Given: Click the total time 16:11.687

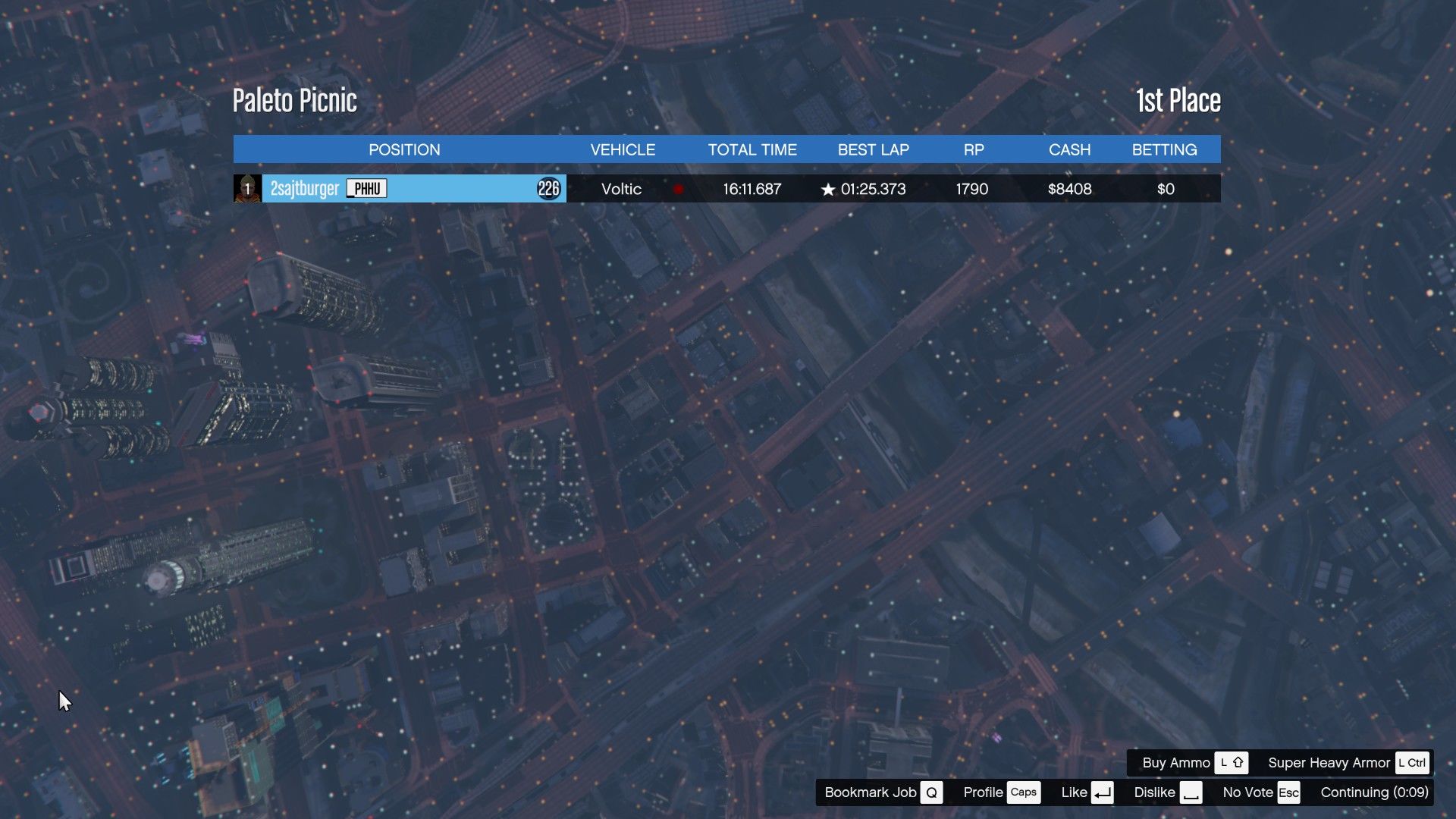Looking at the screenshot, I should pyautogui.click(x=752, y=189).
